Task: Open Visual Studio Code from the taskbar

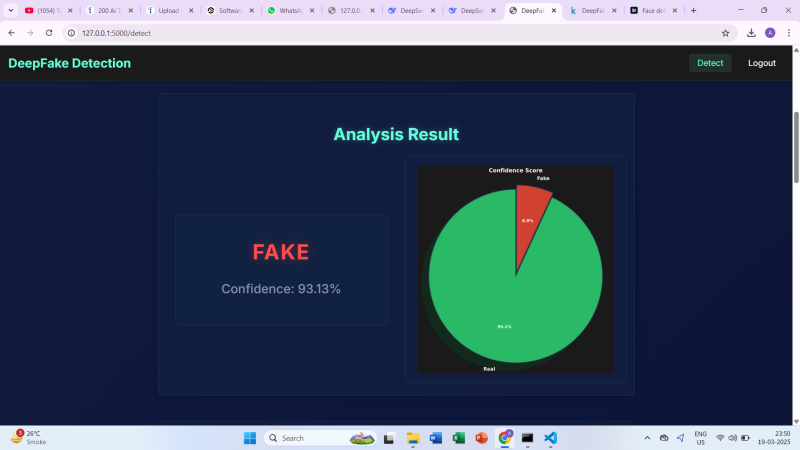Action: point(550,438)
